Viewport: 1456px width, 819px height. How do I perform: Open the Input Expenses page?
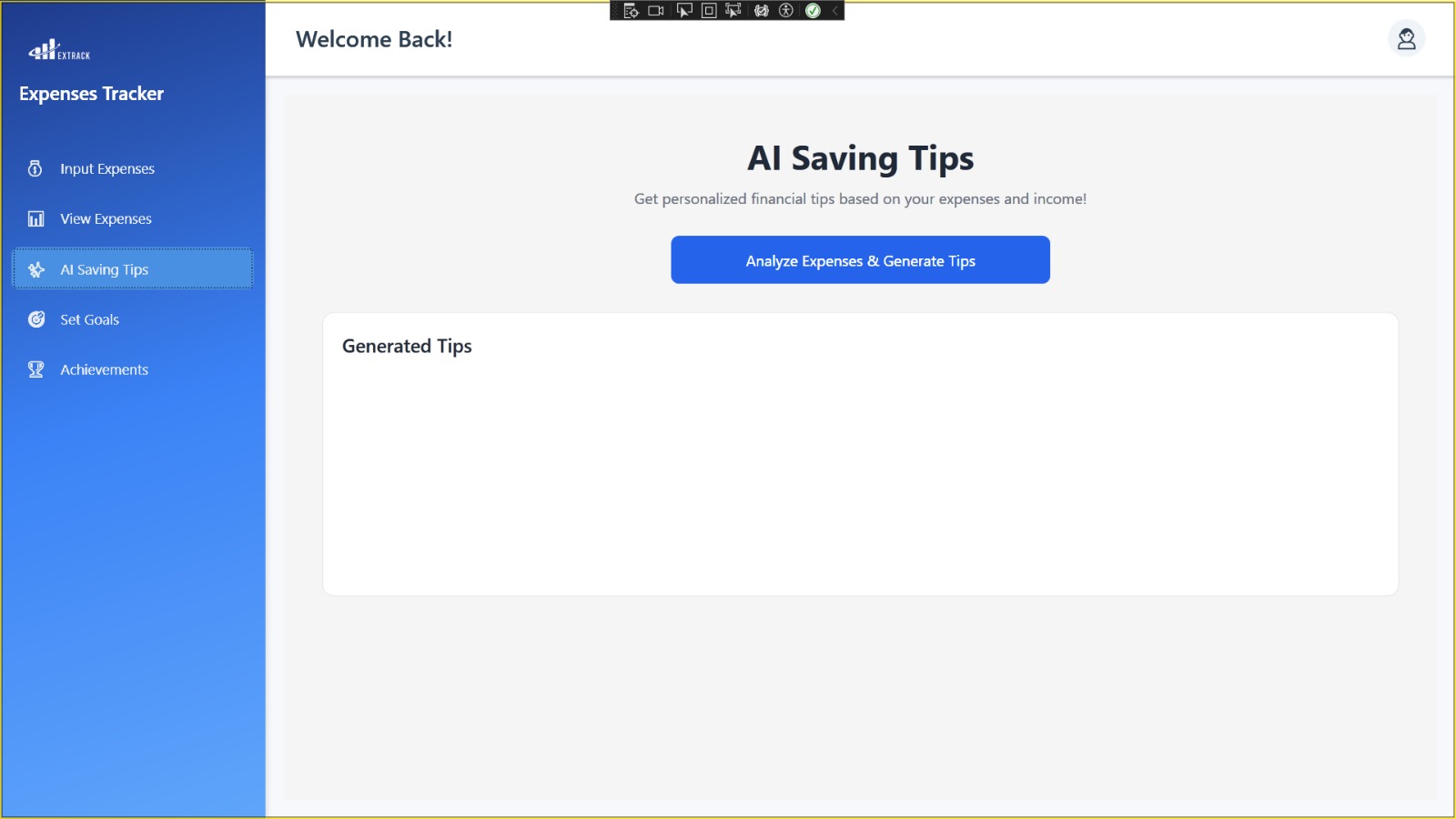[107, 169]
